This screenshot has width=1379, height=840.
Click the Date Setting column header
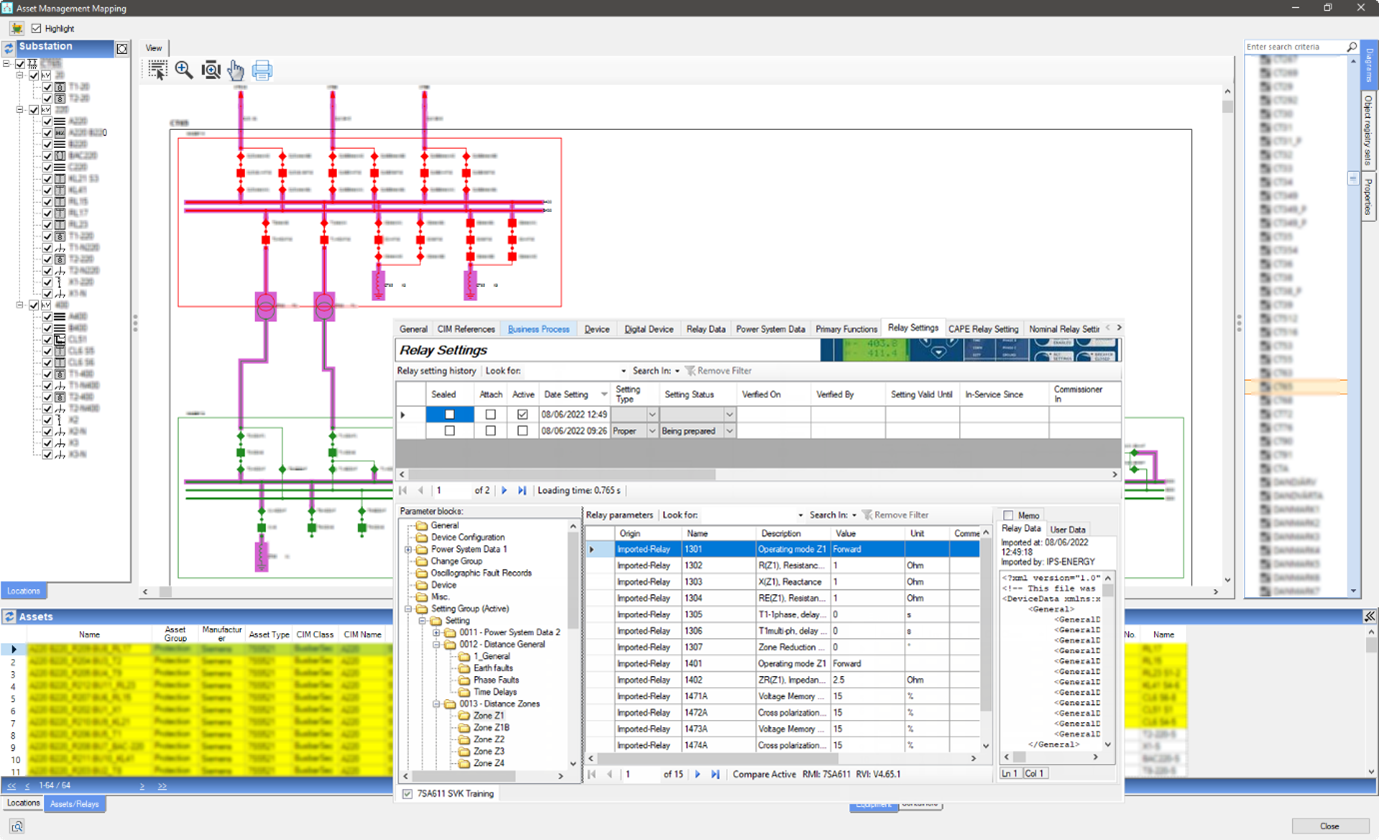pyautogui.click(x=574, y=394)
